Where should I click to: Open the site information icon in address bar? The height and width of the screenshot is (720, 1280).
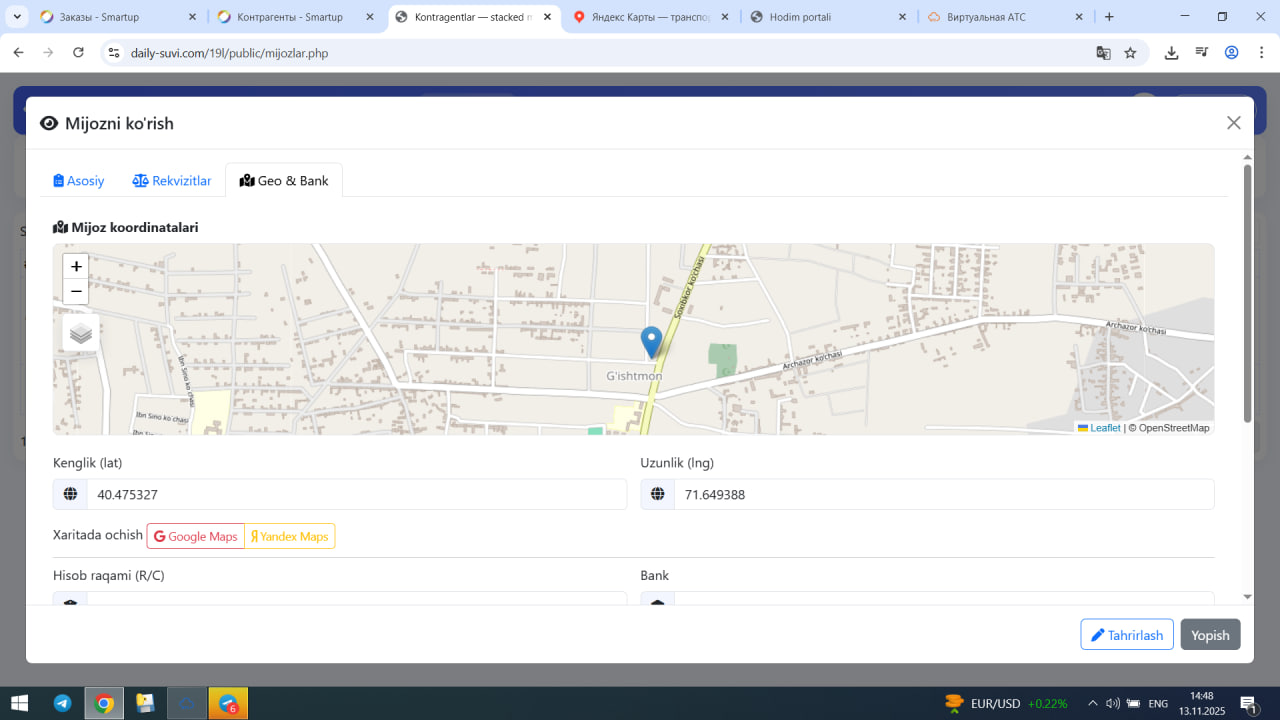[x=114, y=53]
